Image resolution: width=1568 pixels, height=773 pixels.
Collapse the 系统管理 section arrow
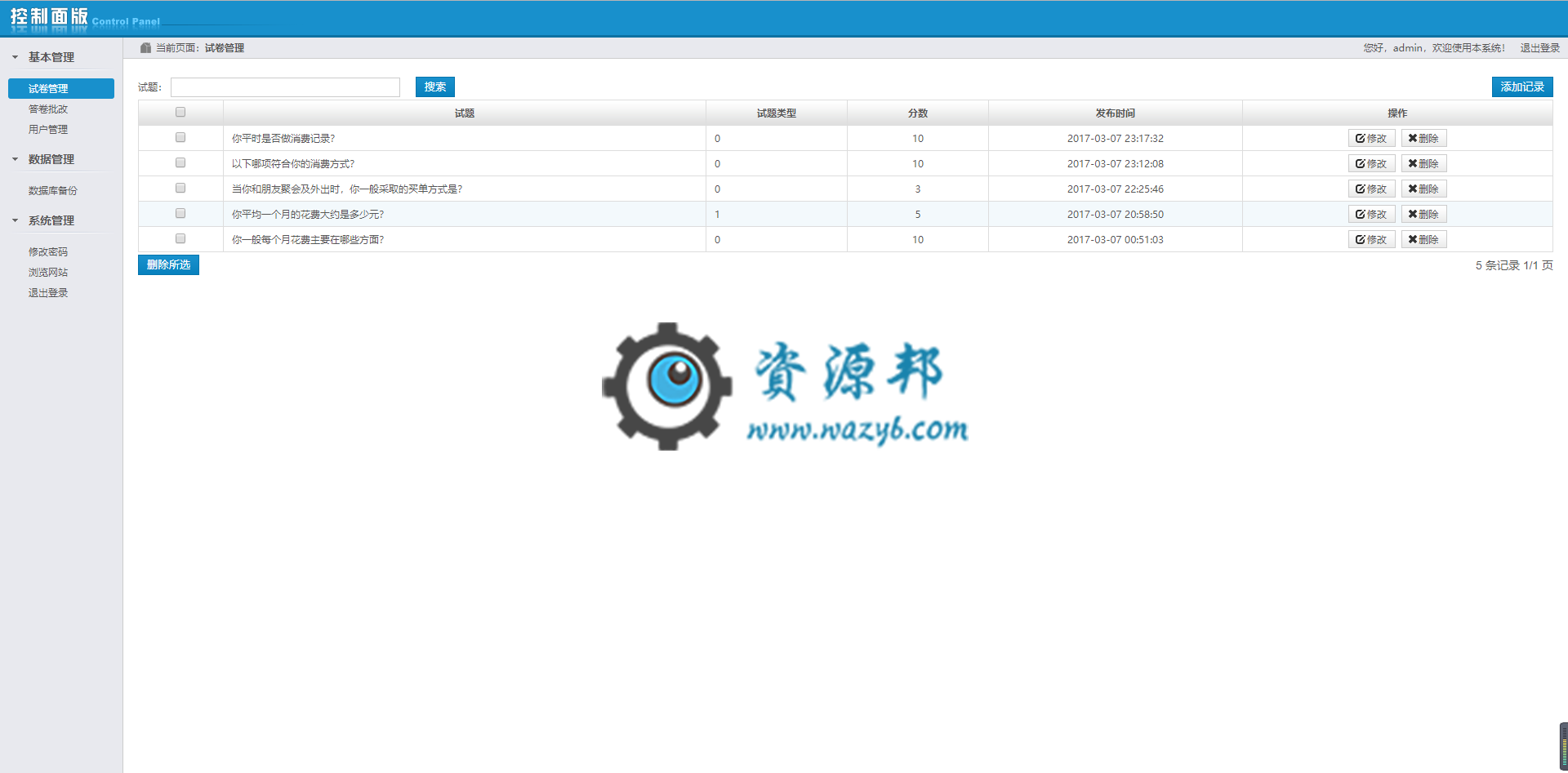15,220
